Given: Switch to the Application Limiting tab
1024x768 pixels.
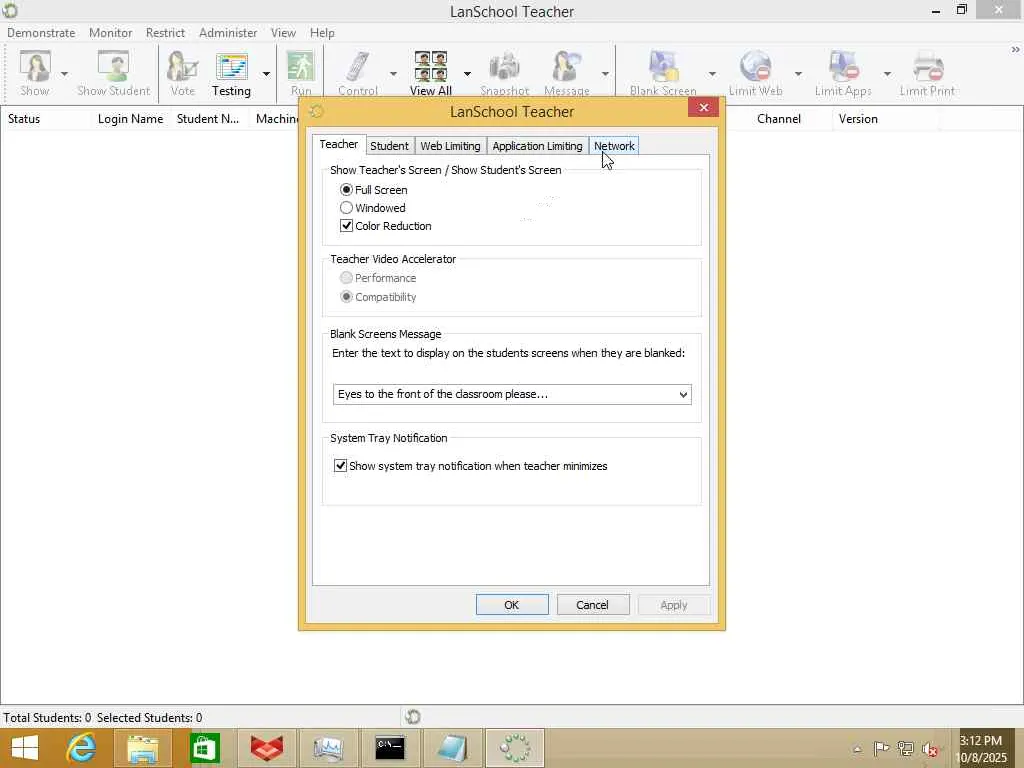Looking at the screenshot, I should (x=537, y=146).
